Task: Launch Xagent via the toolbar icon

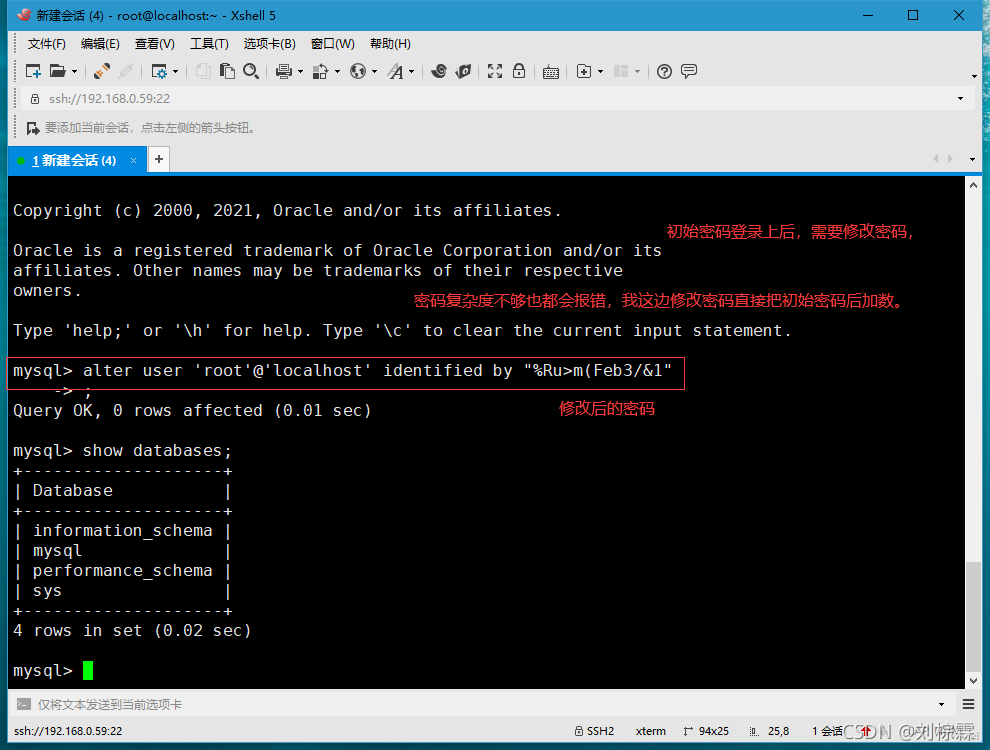Action: point(463,71)
